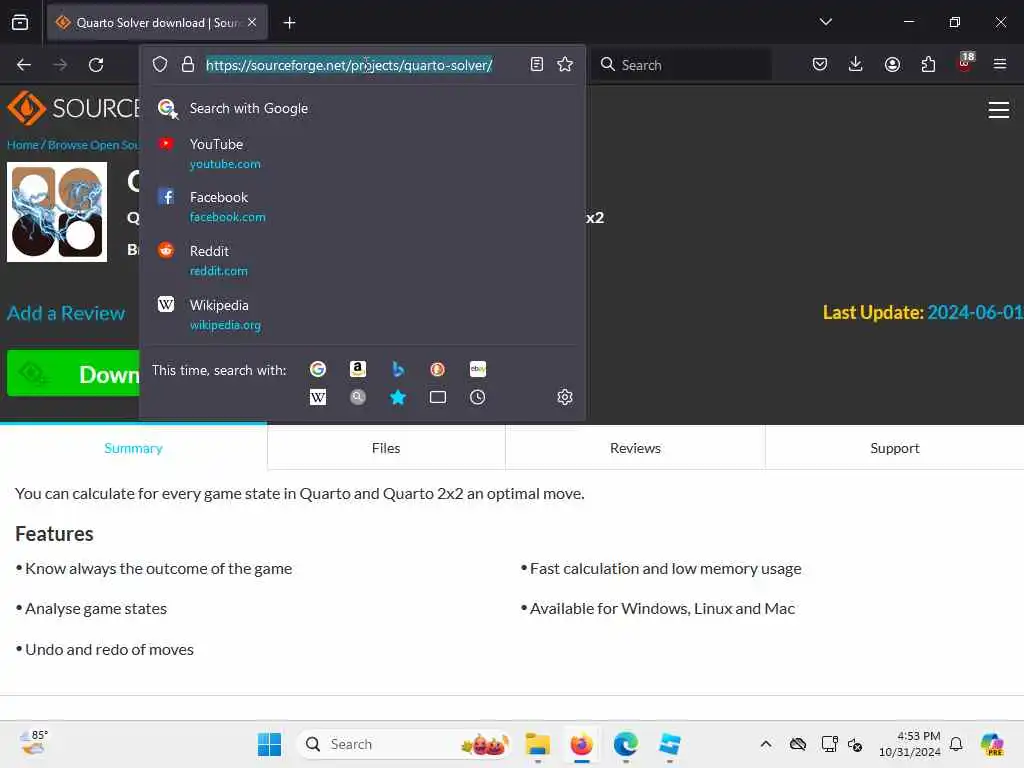This screenshot has height=768, width=1024.
Task: Open a new tab with plus
Action: pyautogui.click(x=289, y=23)
